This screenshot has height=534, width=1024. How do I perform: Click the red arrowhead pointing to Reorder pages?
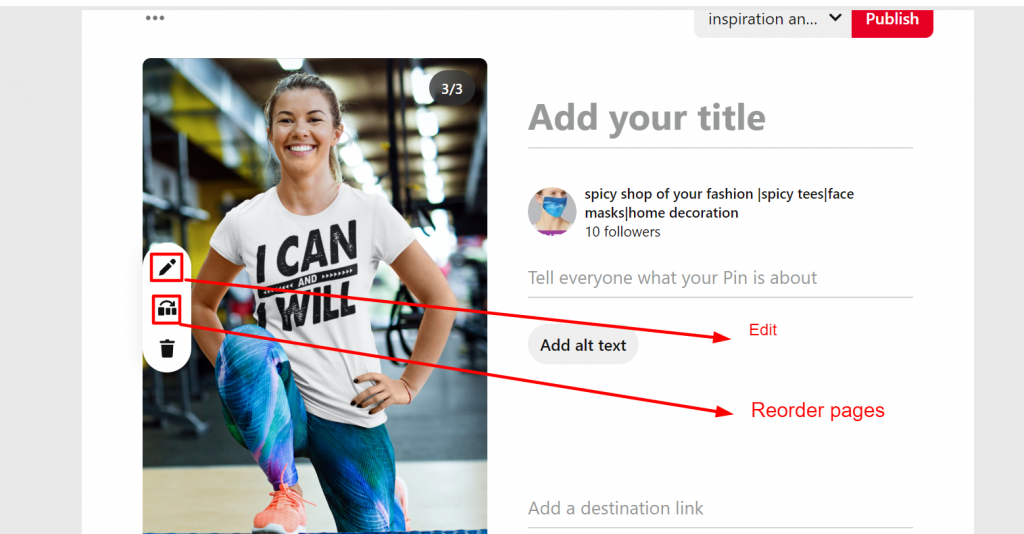[x=724, y=411]
